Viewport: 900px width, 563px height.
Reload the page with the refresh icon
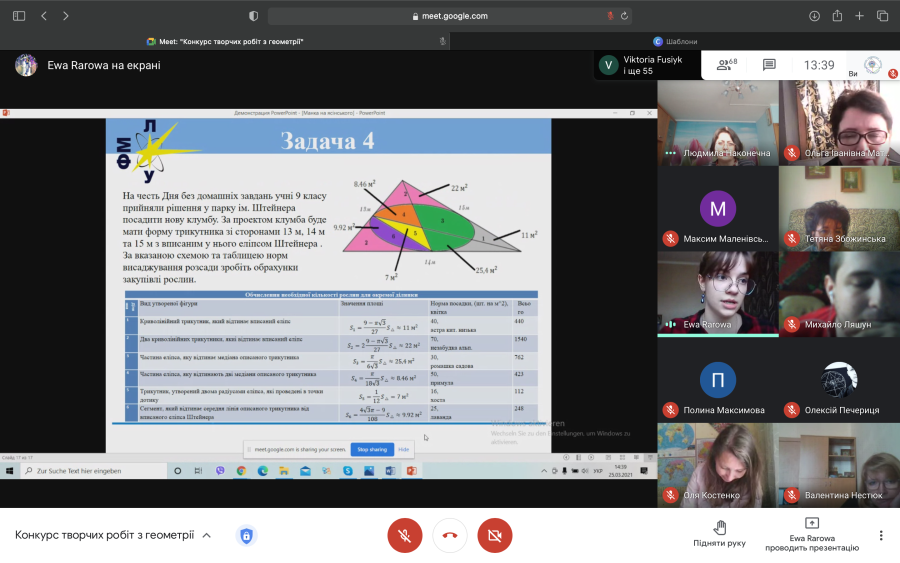pos(624,16)
